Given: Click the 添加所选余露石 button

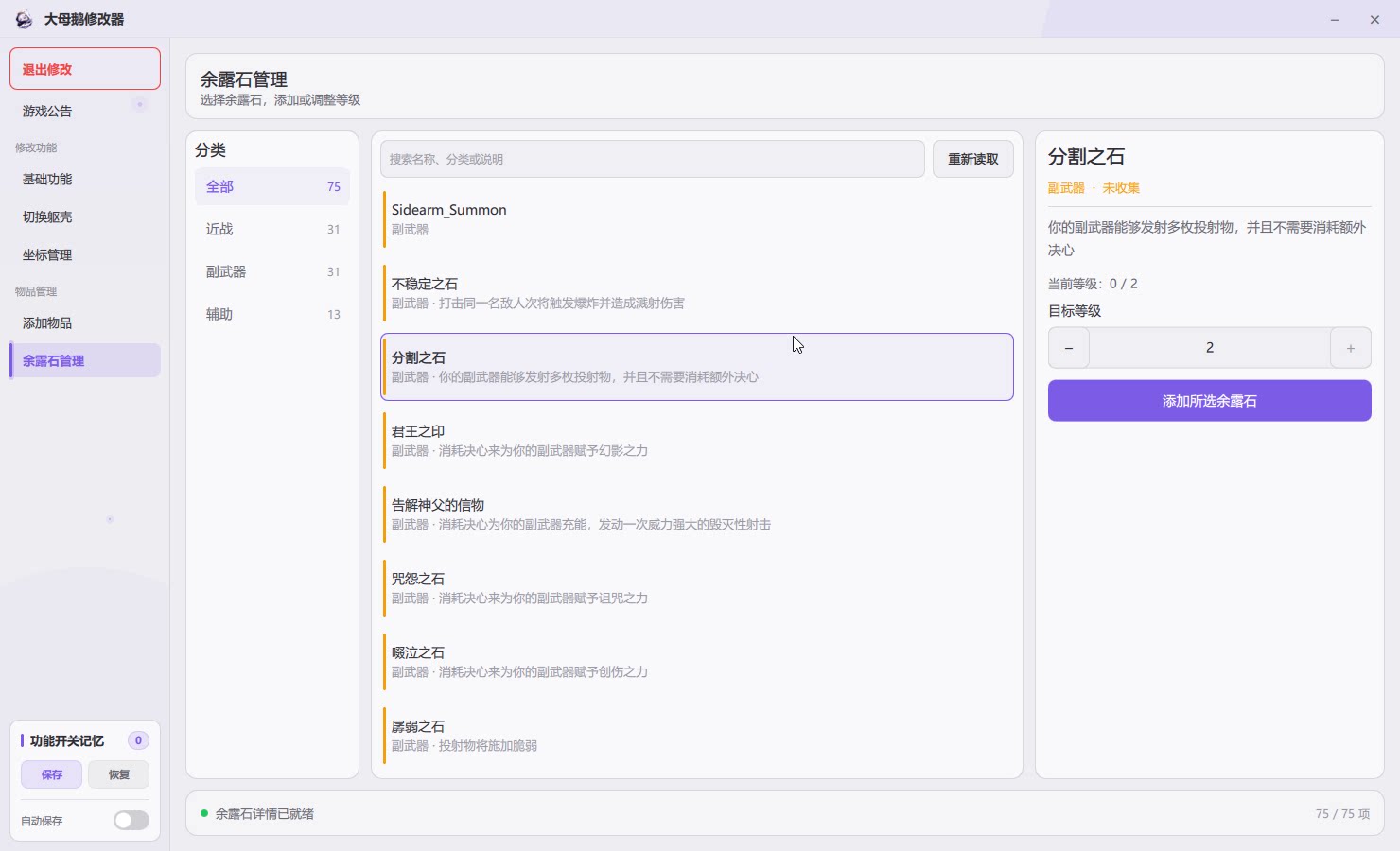Looking at the screenshot, I should tap(1210, 401).
